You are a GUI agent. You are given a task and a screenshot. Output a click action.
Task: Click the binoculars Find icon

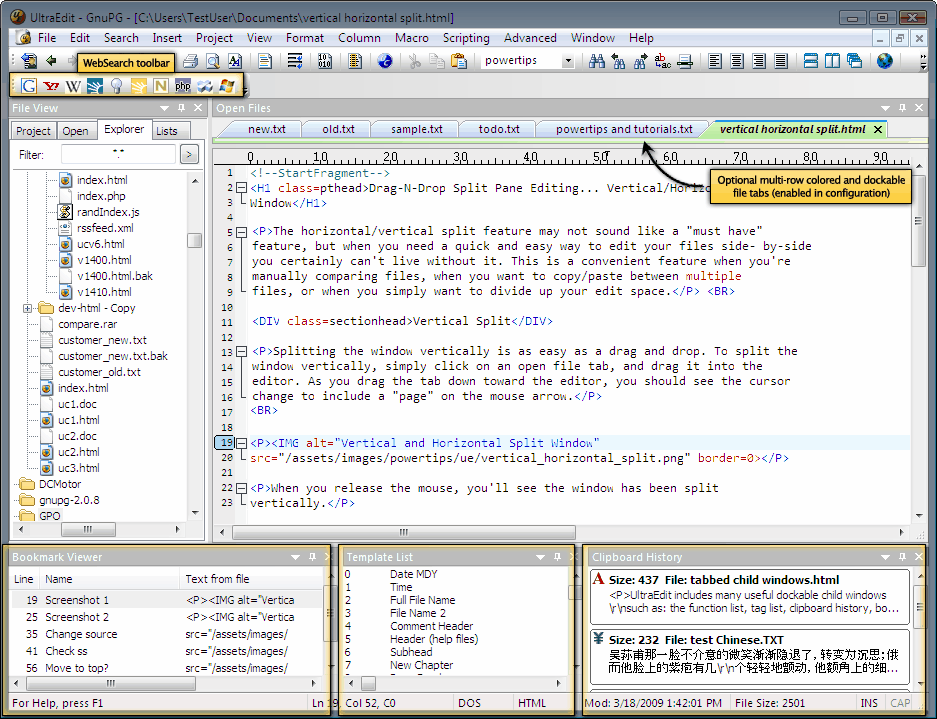coord(596,61)
